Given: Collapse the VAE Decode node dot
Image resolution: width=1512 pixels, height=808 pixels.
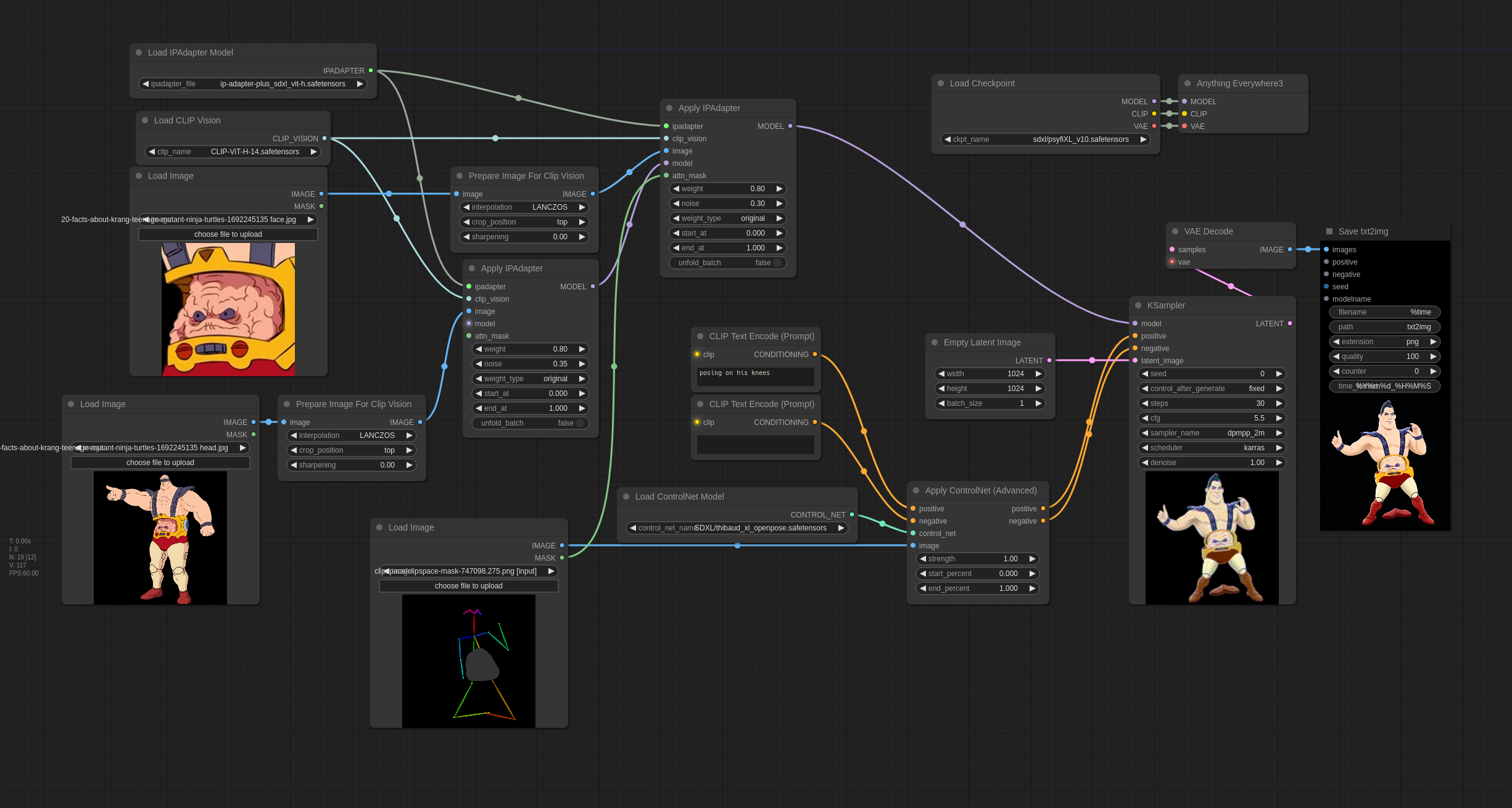Looking at the screenshot, I should [x=1175, y=231].
